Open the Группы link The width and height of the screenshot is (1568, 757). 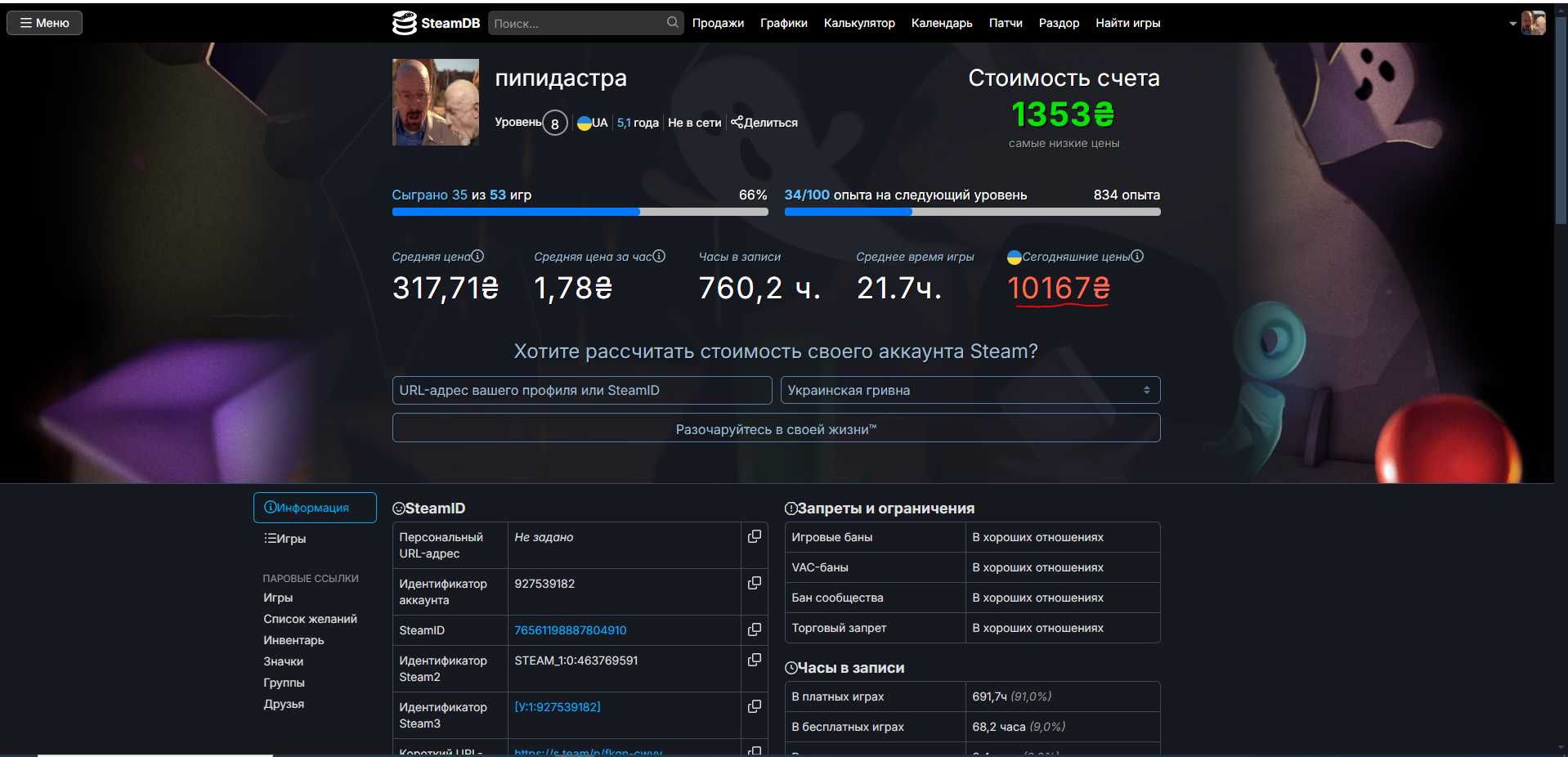tap(284, 683)
